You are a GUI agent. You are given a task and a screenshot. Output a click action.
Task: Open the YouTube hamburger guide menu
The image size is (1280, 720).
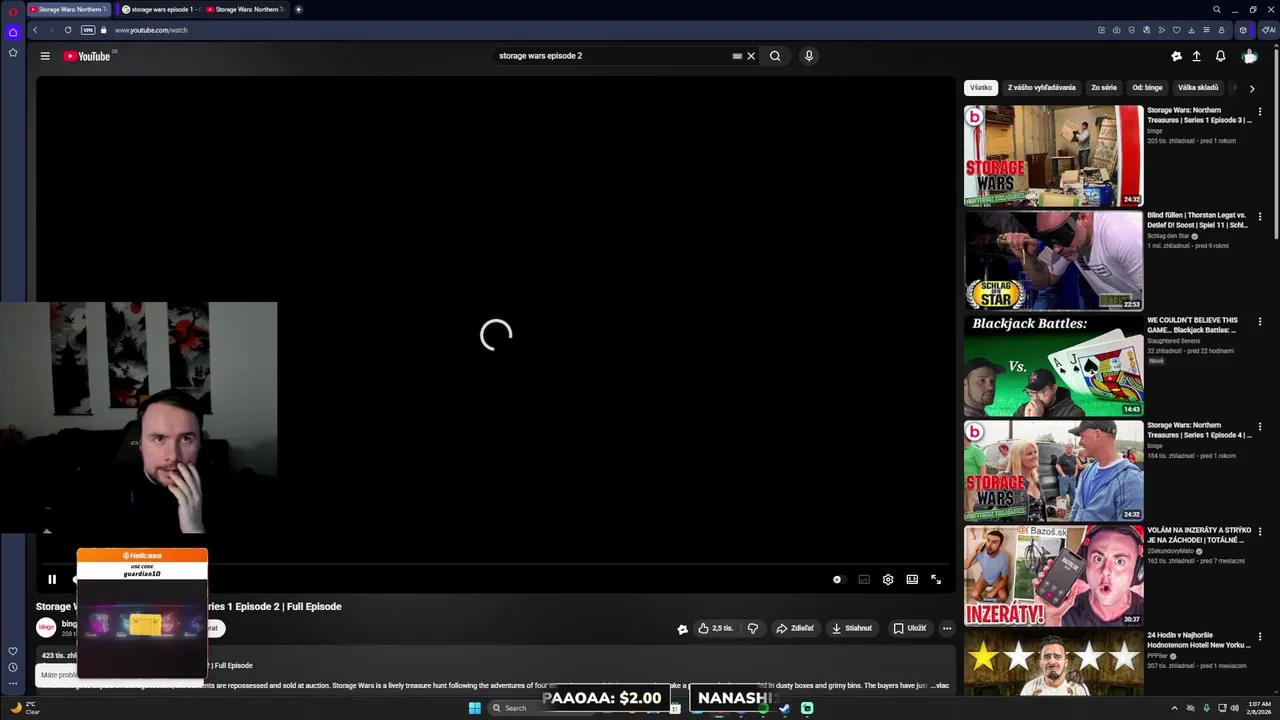45,56
